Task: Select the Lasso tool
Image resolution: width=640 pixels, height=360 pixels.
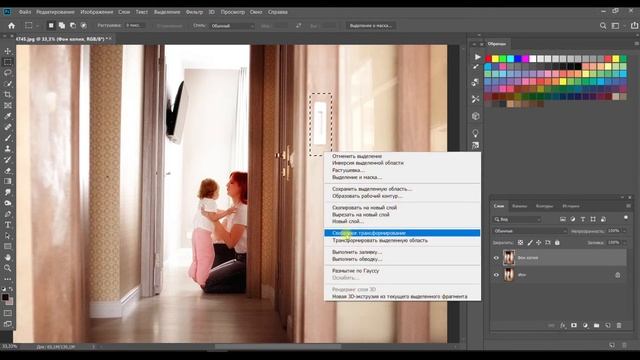Action: click(8, 73)
